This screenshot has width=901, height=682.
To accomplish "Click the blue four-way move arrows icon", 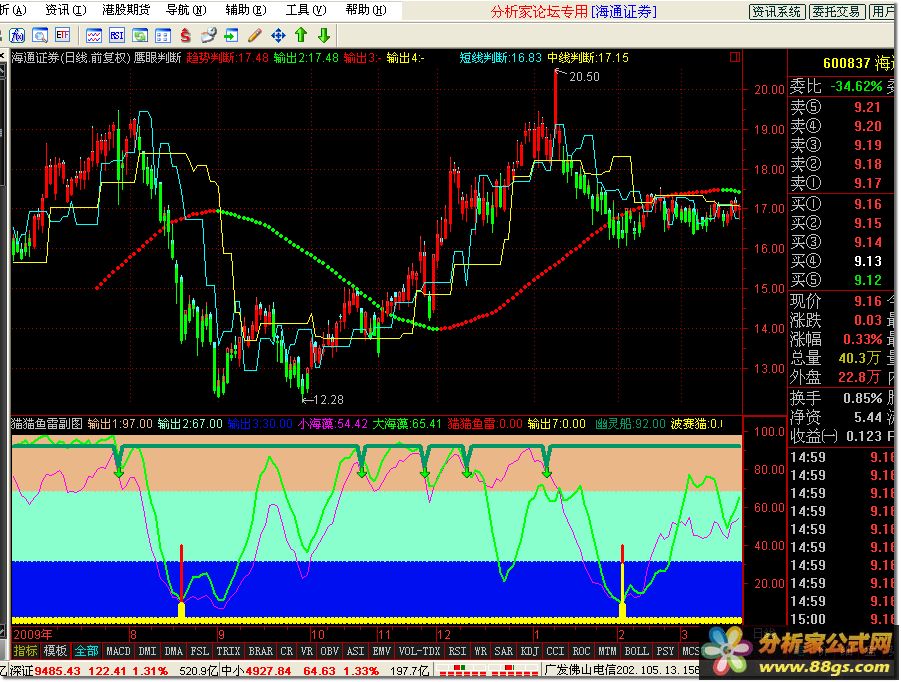I will point(278,36).
